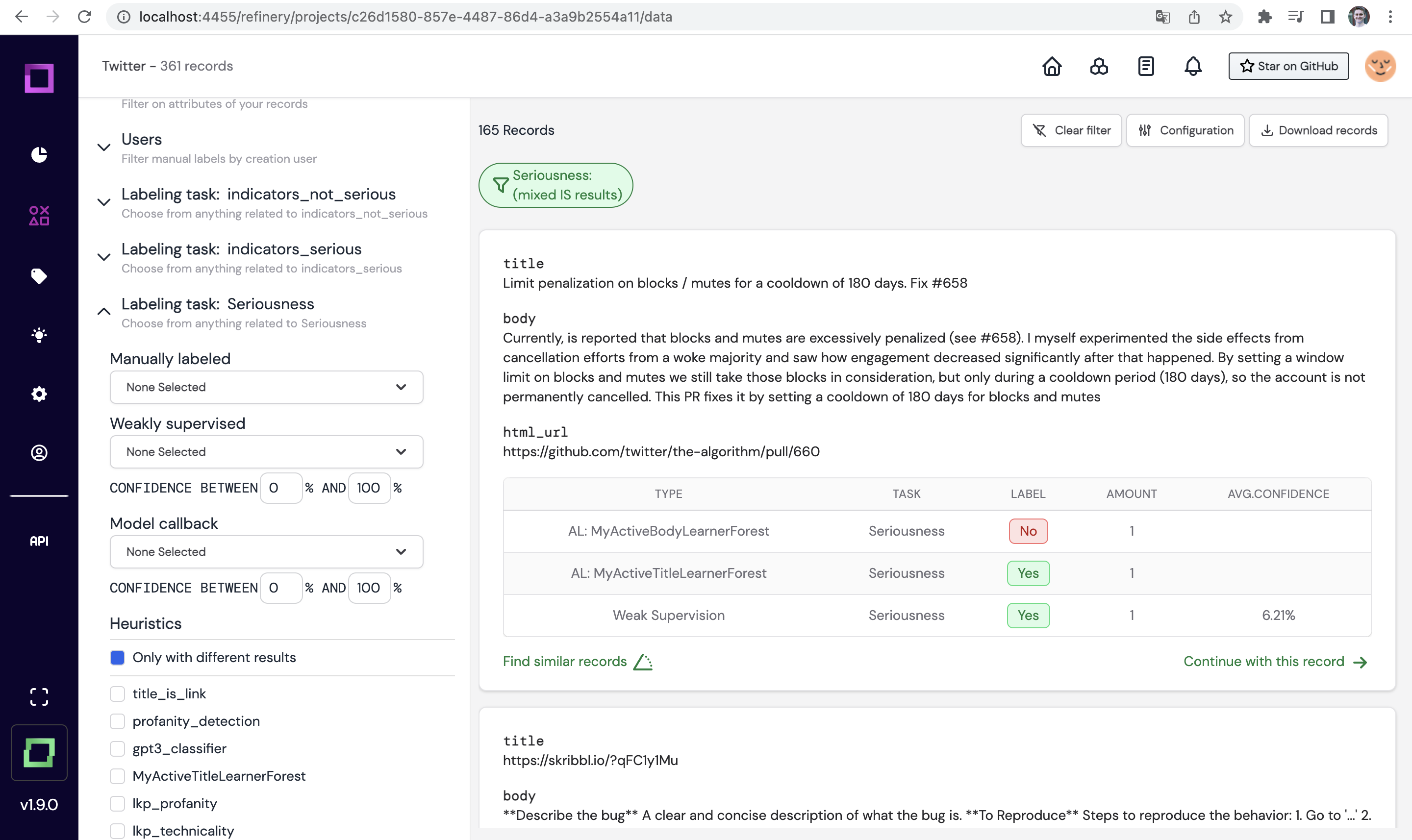
Task: Check the gpt3_classifier heuristic checkbox
Action: coord(117,748)
